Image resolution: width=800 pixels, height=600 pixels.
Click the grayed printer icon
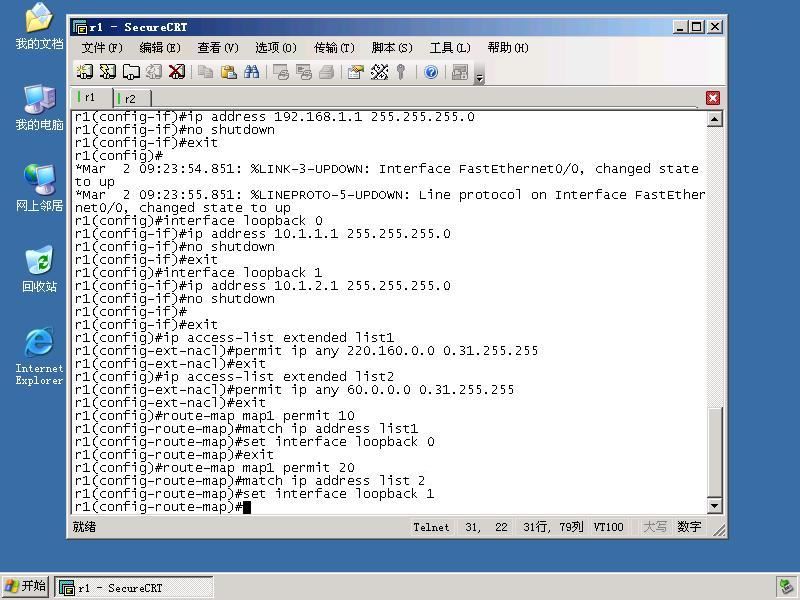[x=327, y=72]
